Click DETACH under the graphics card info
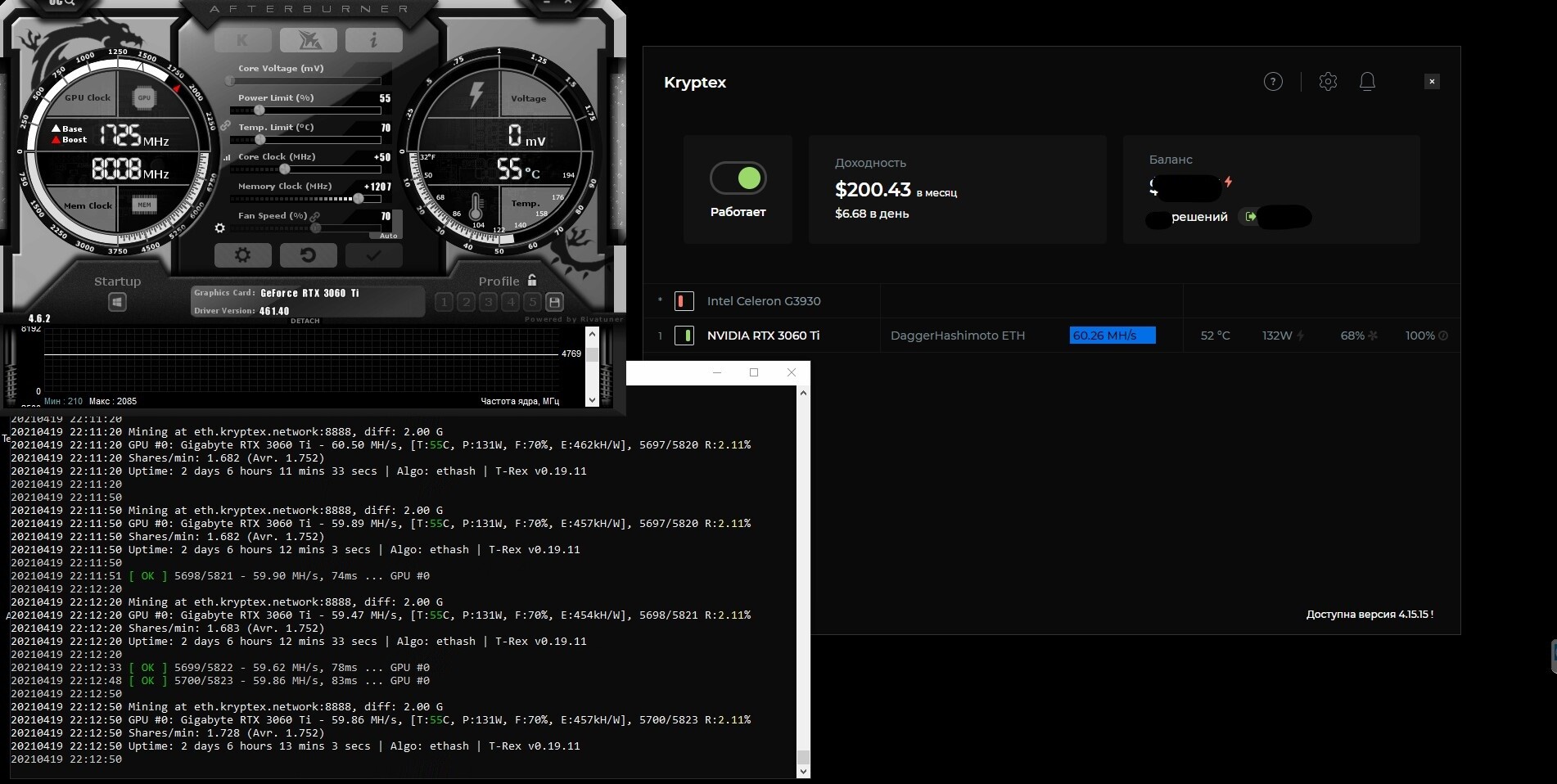The height and width of the screenshot is (784, 1557). (305, 321)
